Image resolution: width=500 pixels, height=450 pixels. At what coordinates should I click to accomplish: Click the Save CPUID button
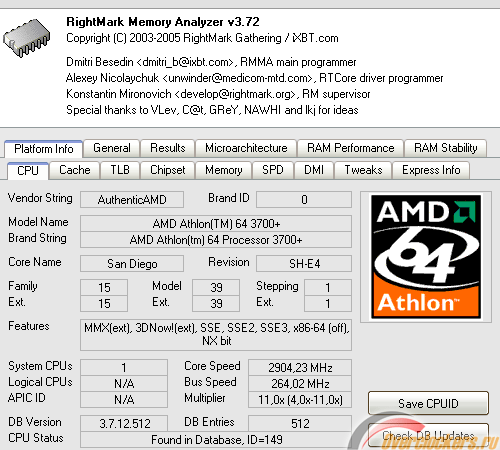point(428,404)
